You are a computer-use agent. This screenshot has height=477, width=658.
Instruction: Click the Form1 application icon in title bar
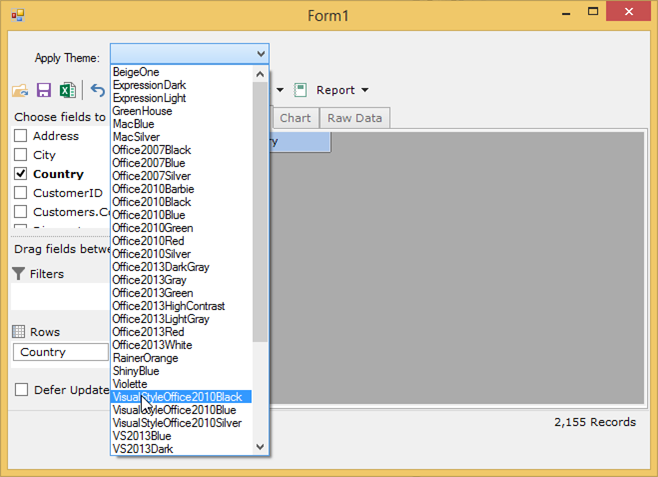(17, 14)
